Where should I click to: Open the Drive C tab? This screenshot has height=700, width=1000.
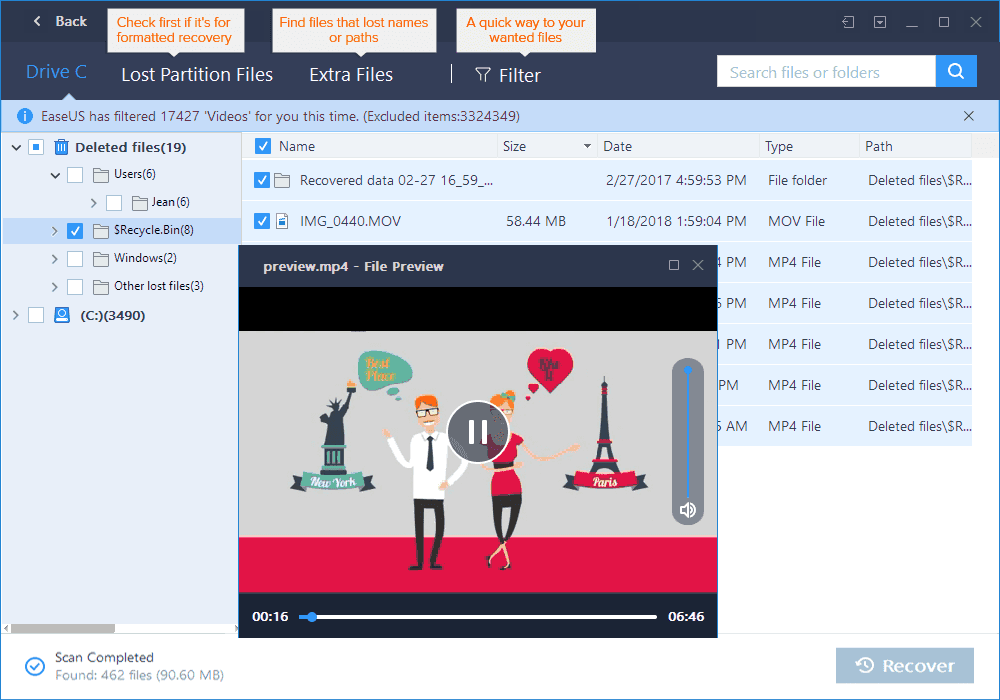56,72
